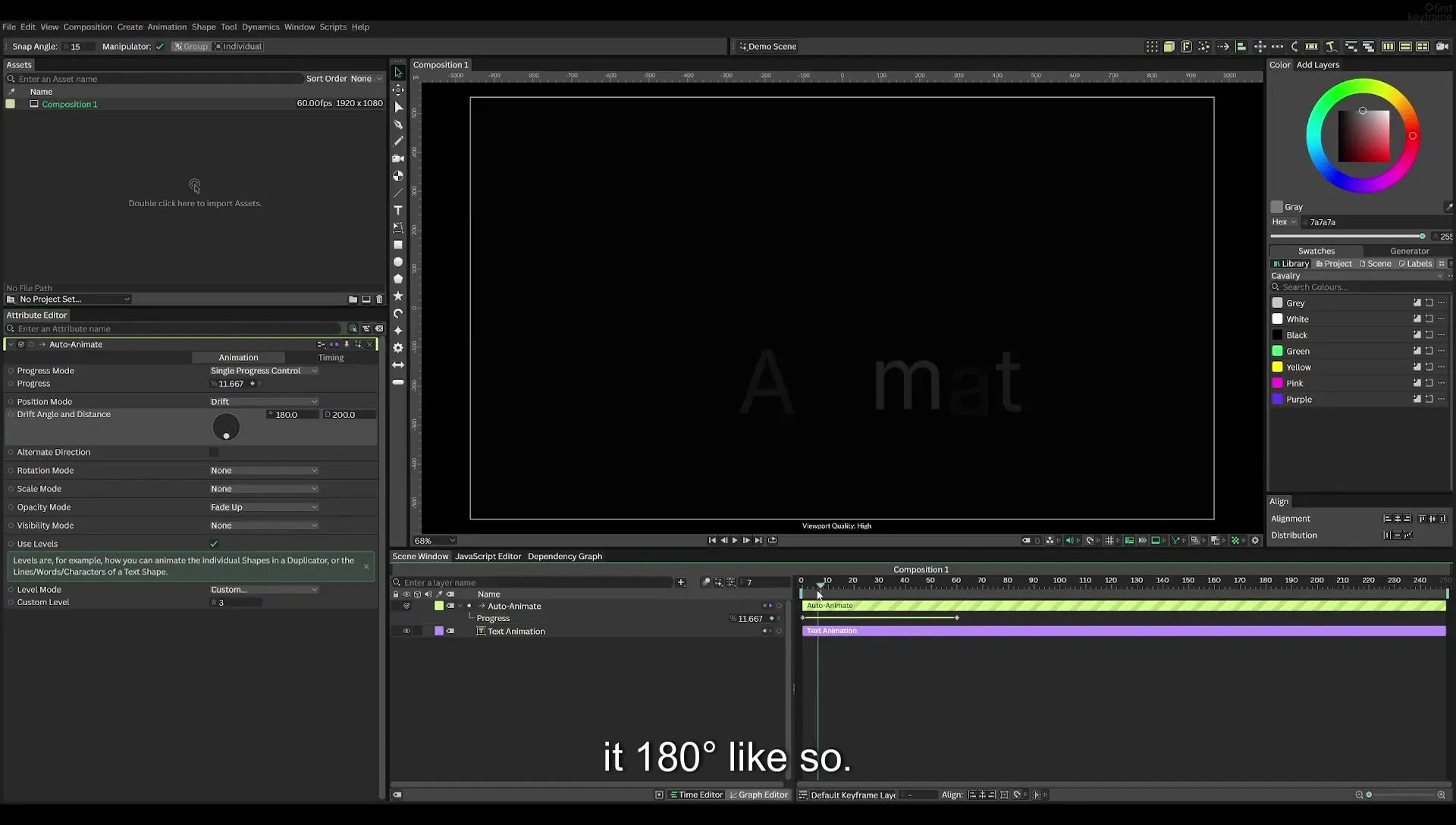This screenshot has width=1456, height=825.
Task: Open the Opacity Mode dropdown
Action: tap(264, 507)
